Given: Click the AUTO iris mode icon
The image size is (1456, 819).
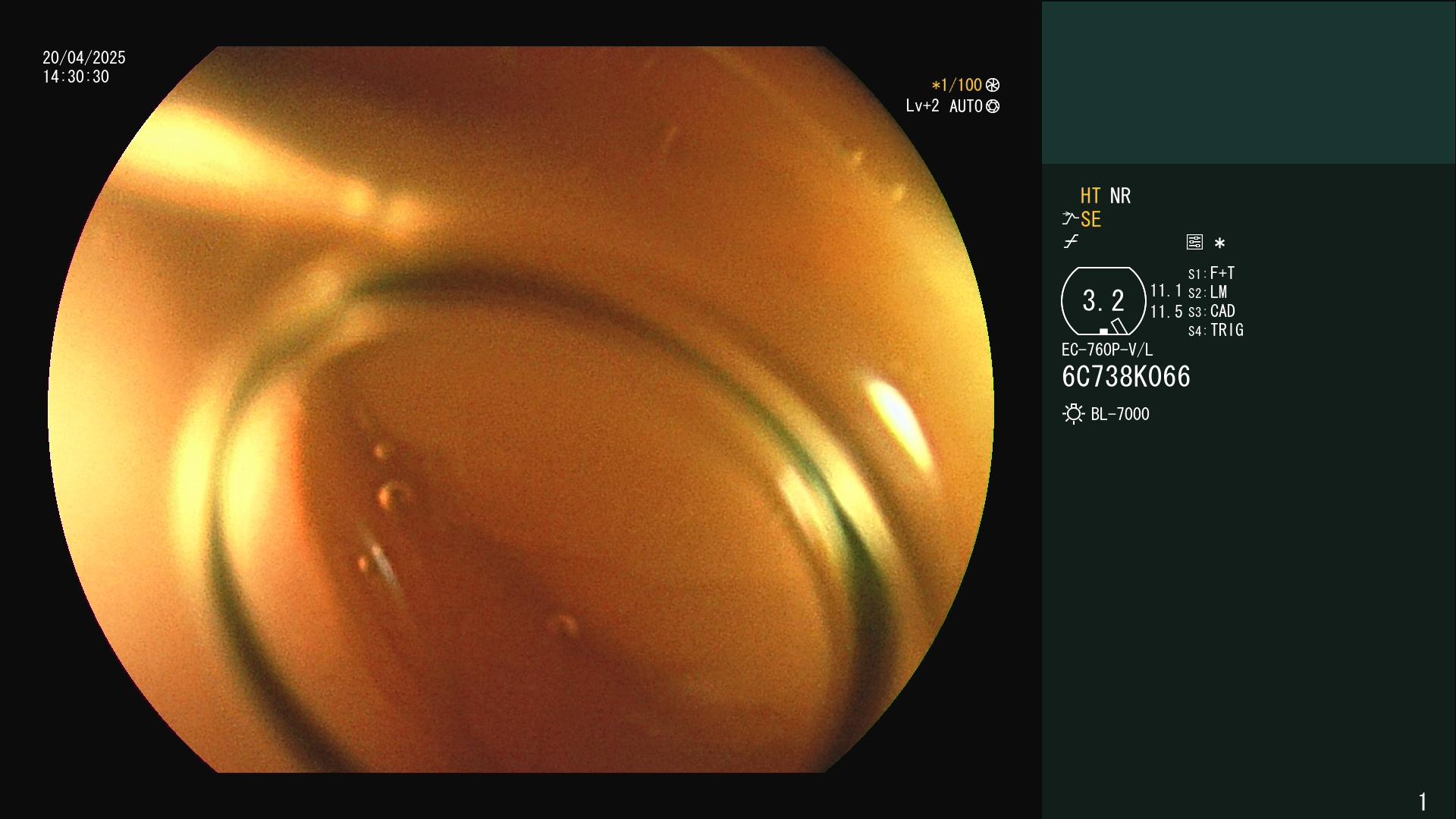Looking at the screenshot, I should point(993,107).
